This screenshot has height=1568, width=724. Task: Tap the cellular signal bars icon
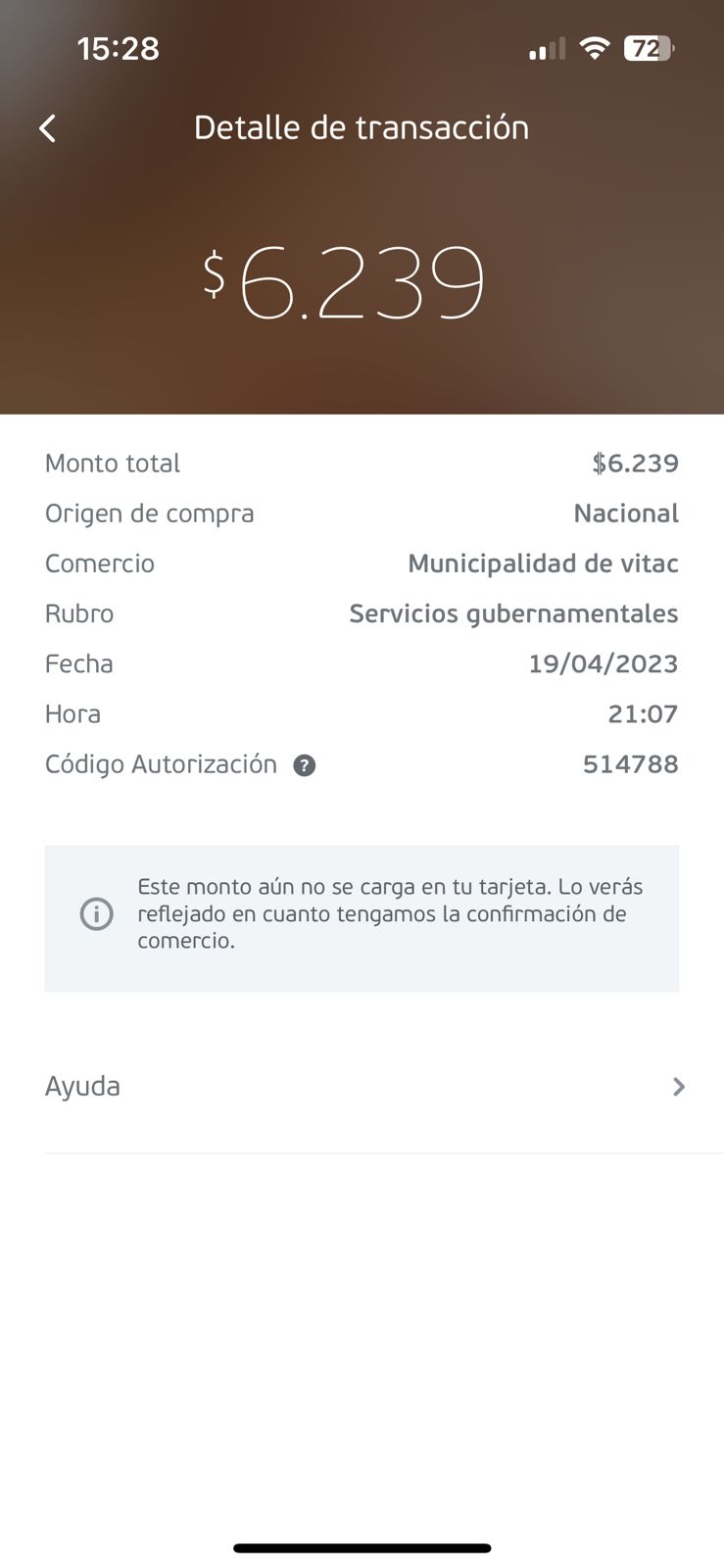[x=547, y=49]
